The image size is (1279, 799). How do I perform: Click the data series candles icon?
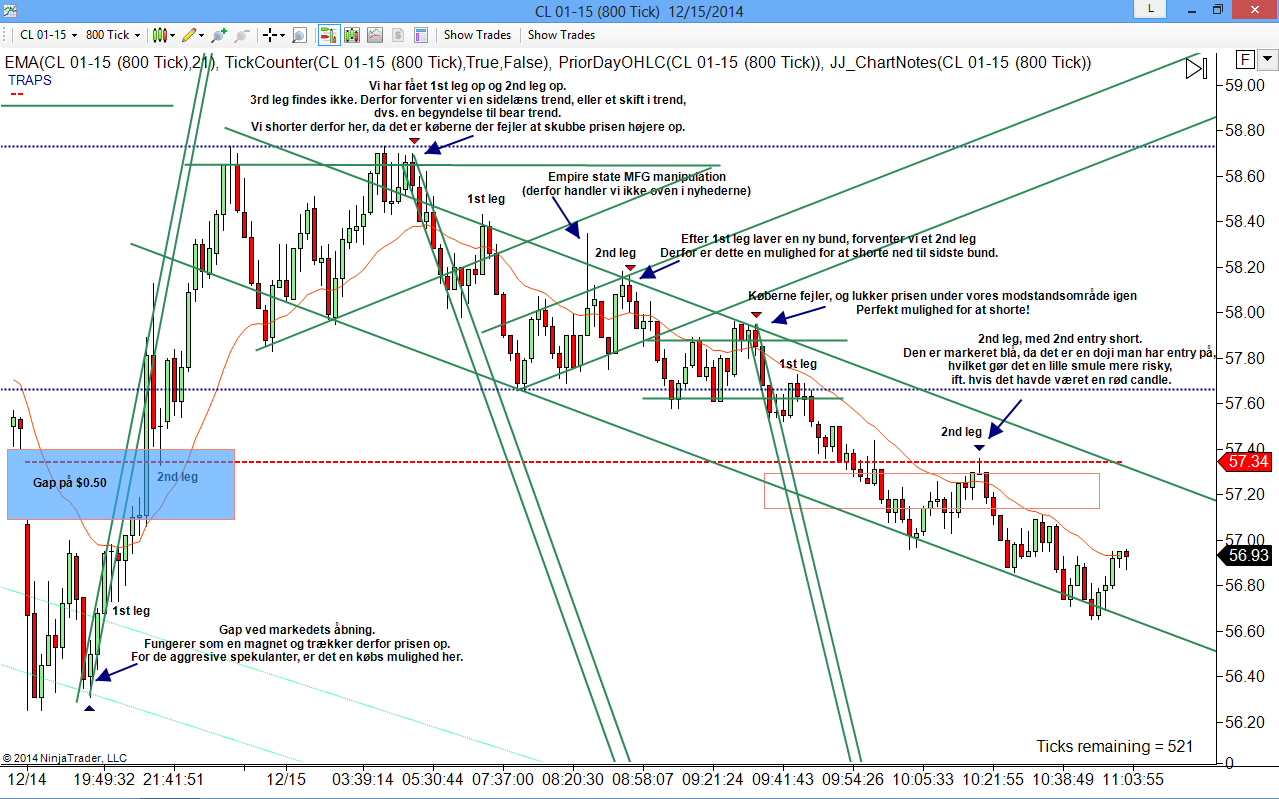tap(351, 35)
